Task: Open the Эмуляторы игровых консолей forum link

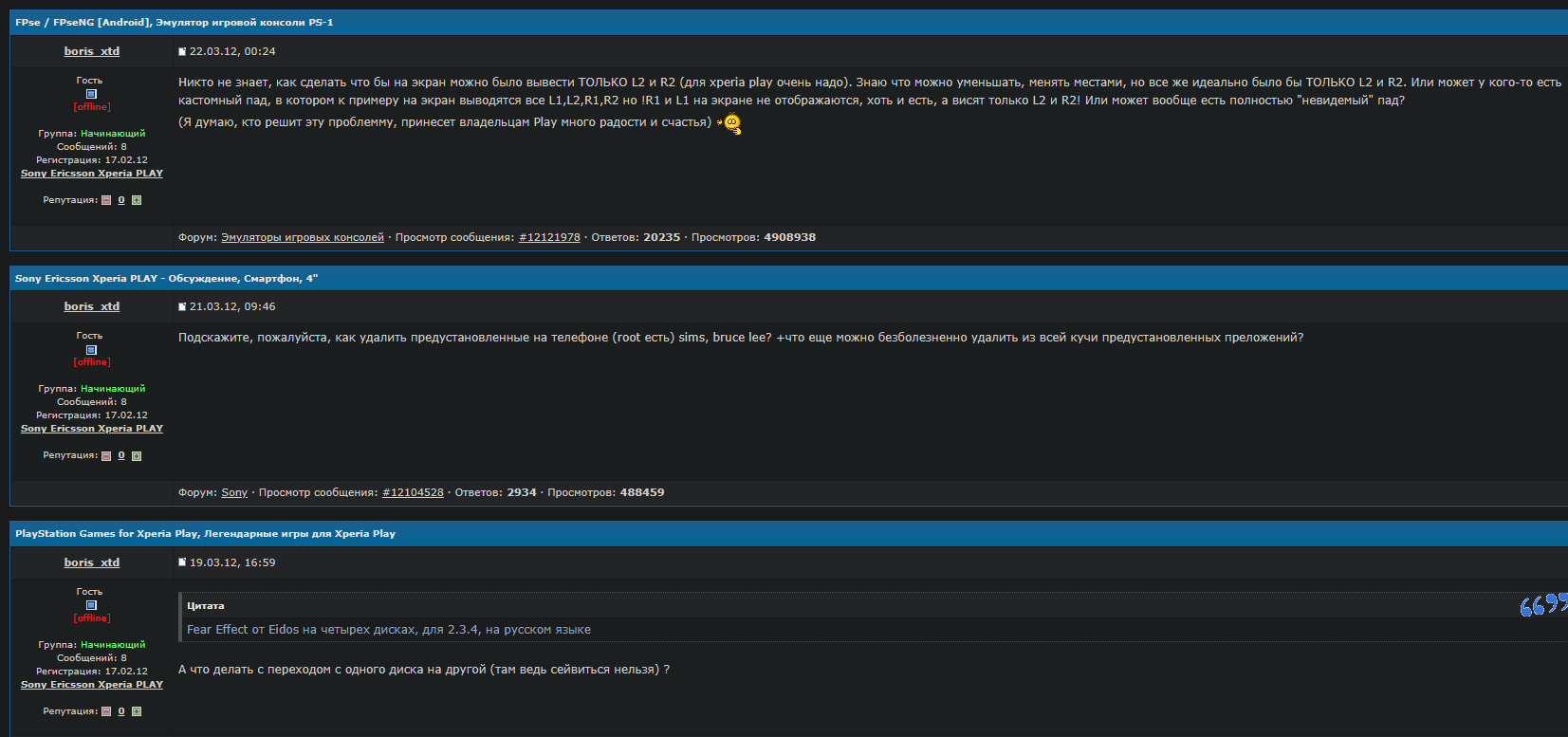Action: point(303,237)
